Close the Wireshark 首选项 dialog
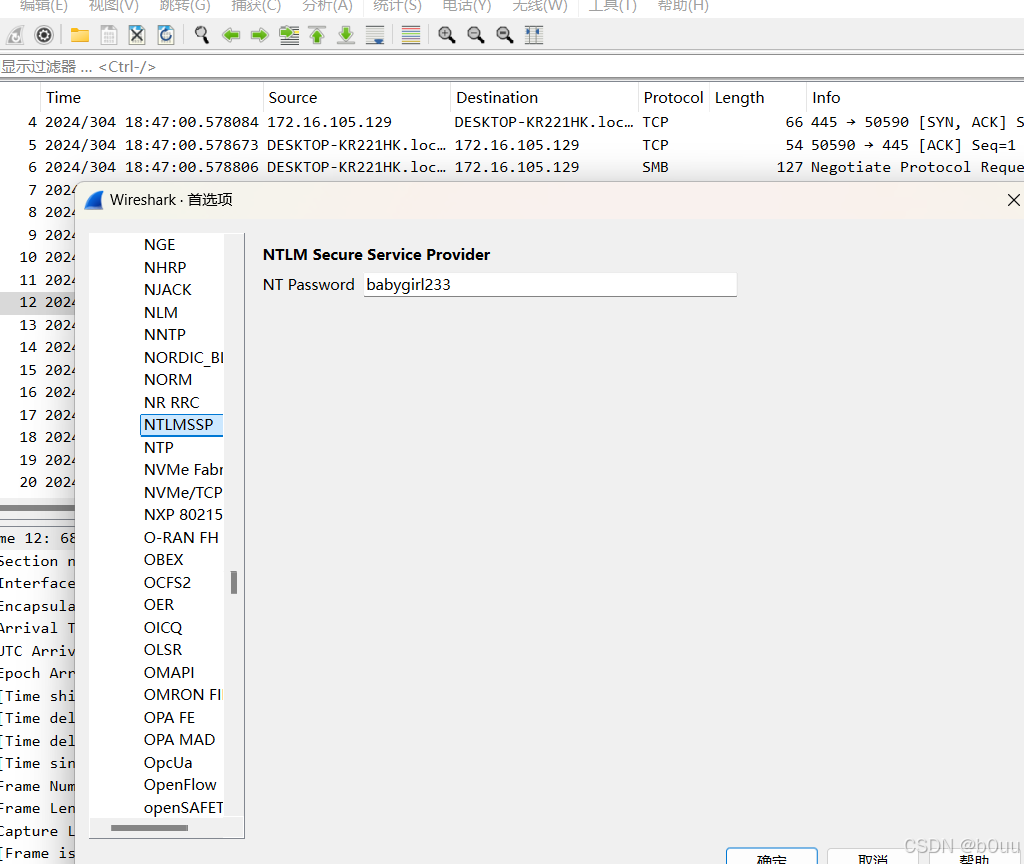This screenshot has width=1024, height=864. [1013, 200]
